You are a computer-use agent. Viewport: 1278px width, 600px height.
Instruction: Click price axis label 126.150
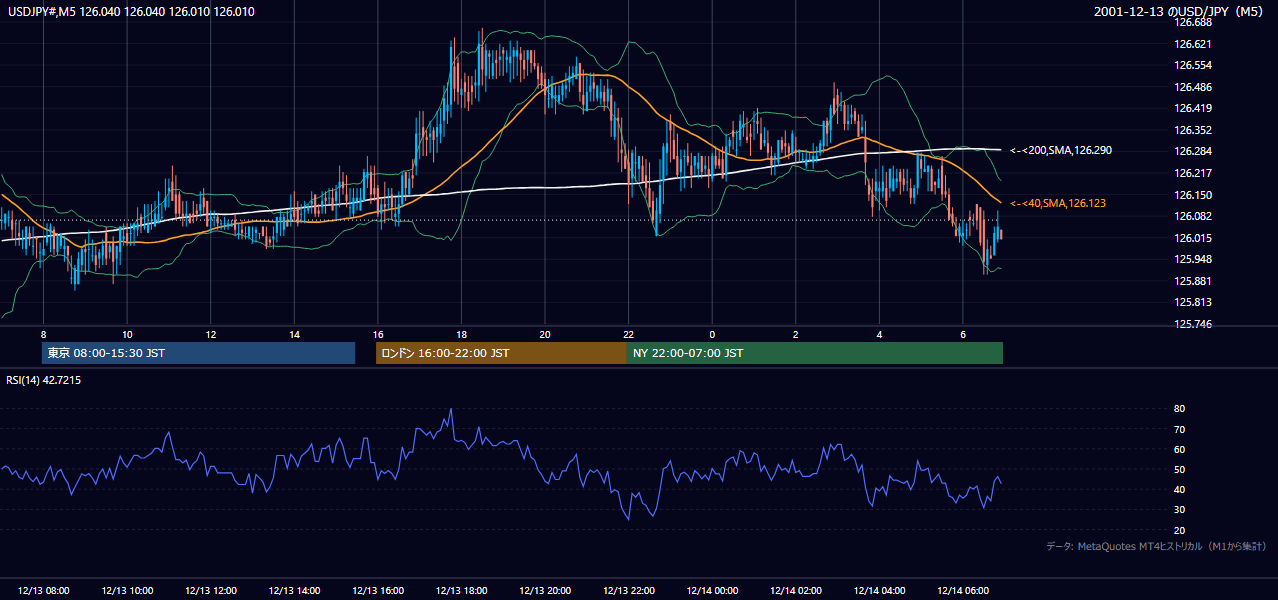(1193, 195)
